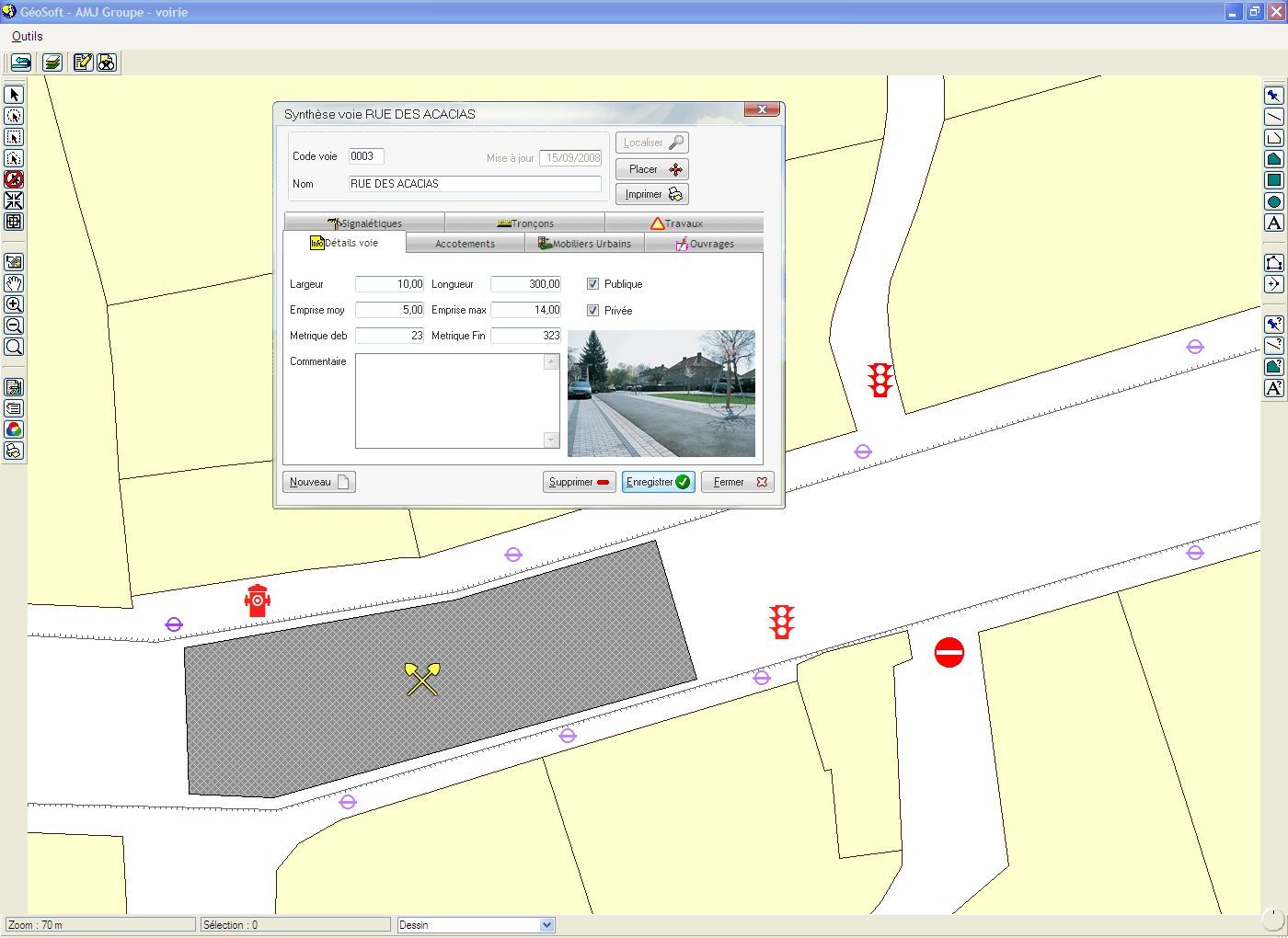Click the Commentaire text area
This screenshot has width=1288, height=938.
coord(450,401)
